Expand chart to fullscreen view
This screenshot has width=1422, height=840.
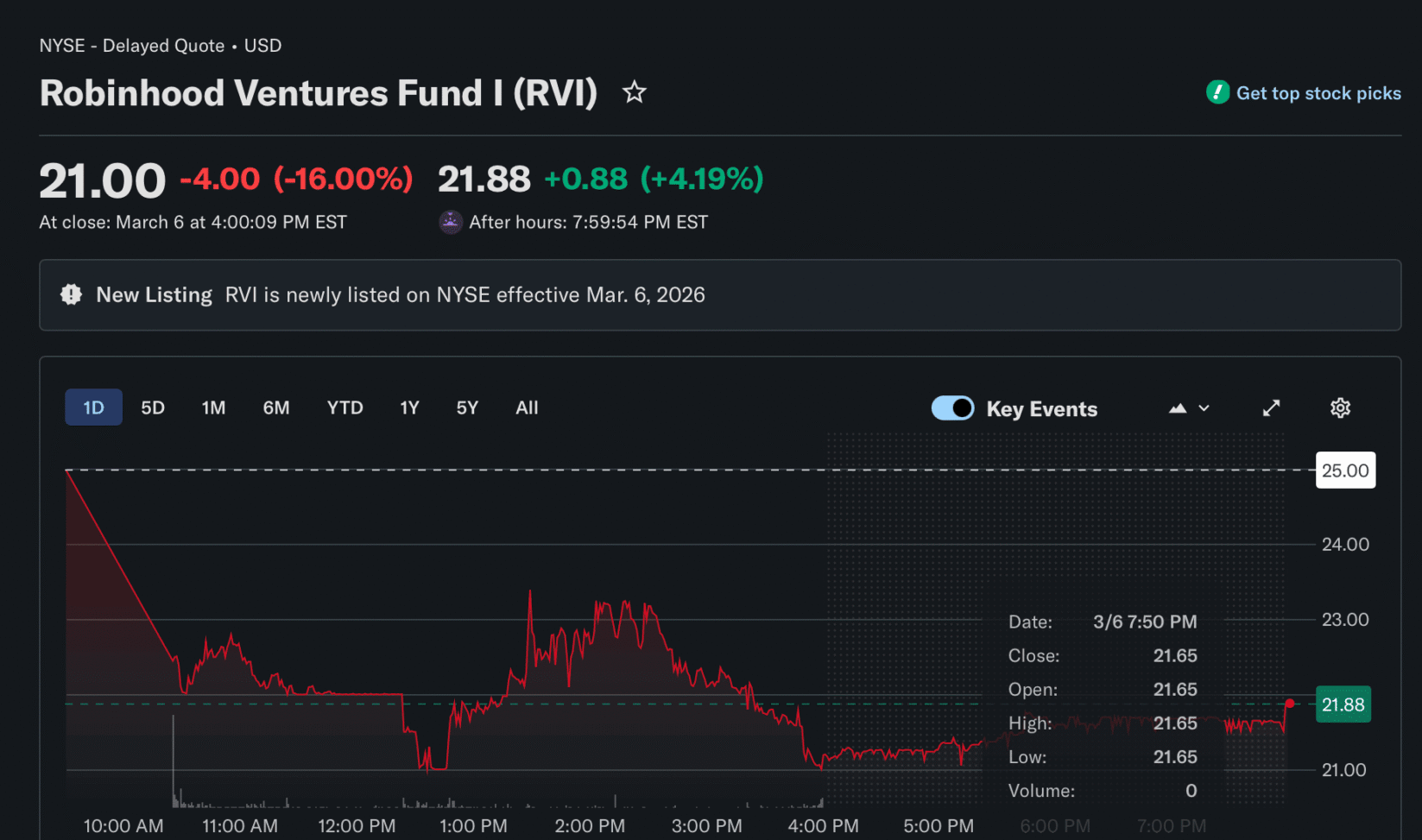(x=1271, y=408)
